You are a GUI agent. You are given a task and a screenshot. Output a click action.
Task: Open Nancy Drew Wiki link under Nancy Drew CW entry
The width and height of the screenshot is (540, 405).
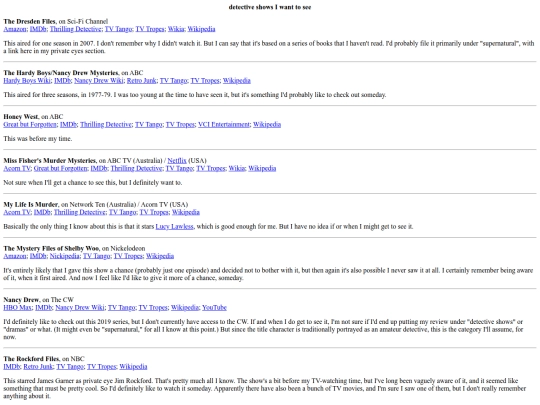[80, 308]
